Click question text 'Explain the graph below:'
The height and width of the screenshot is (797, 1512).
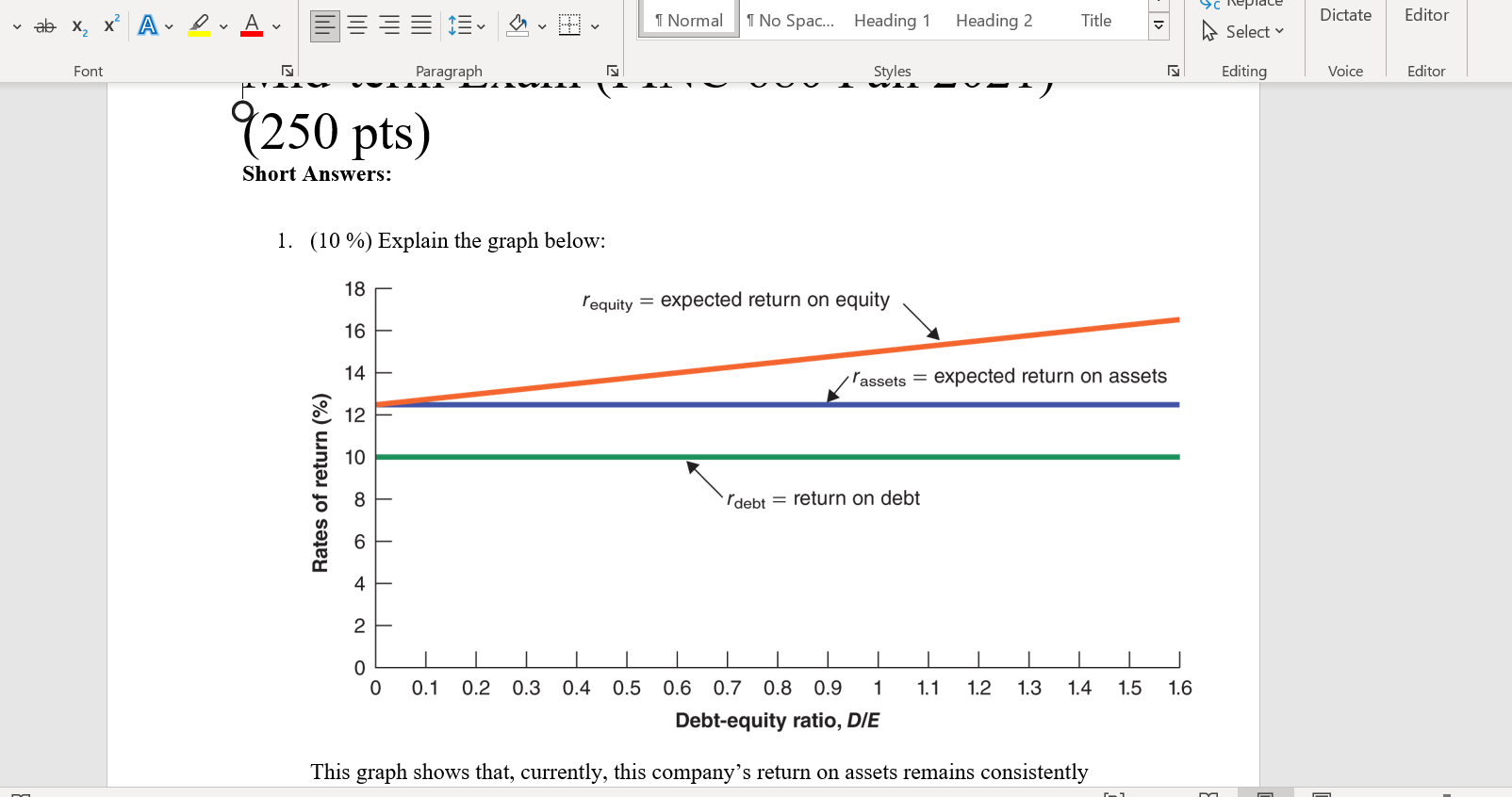(x=492, y=240)
